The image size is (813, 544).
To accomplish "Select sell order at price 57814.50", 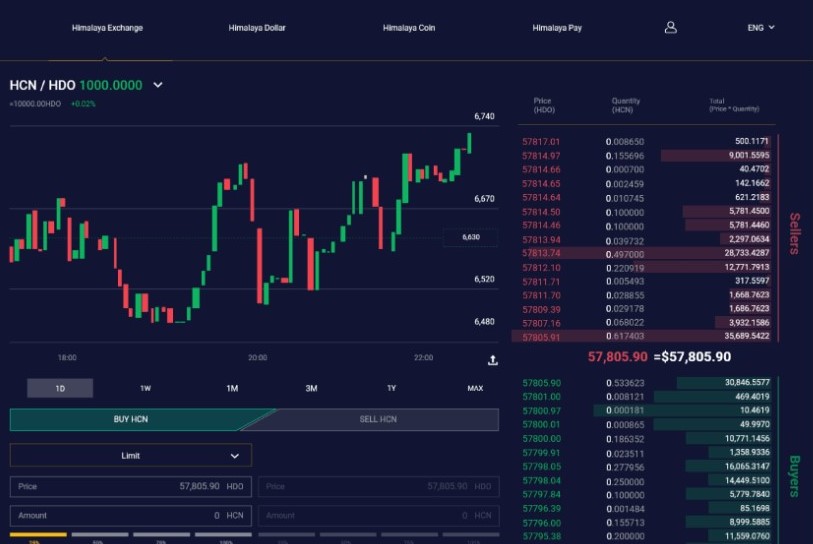I will click(x=646, y=212).
